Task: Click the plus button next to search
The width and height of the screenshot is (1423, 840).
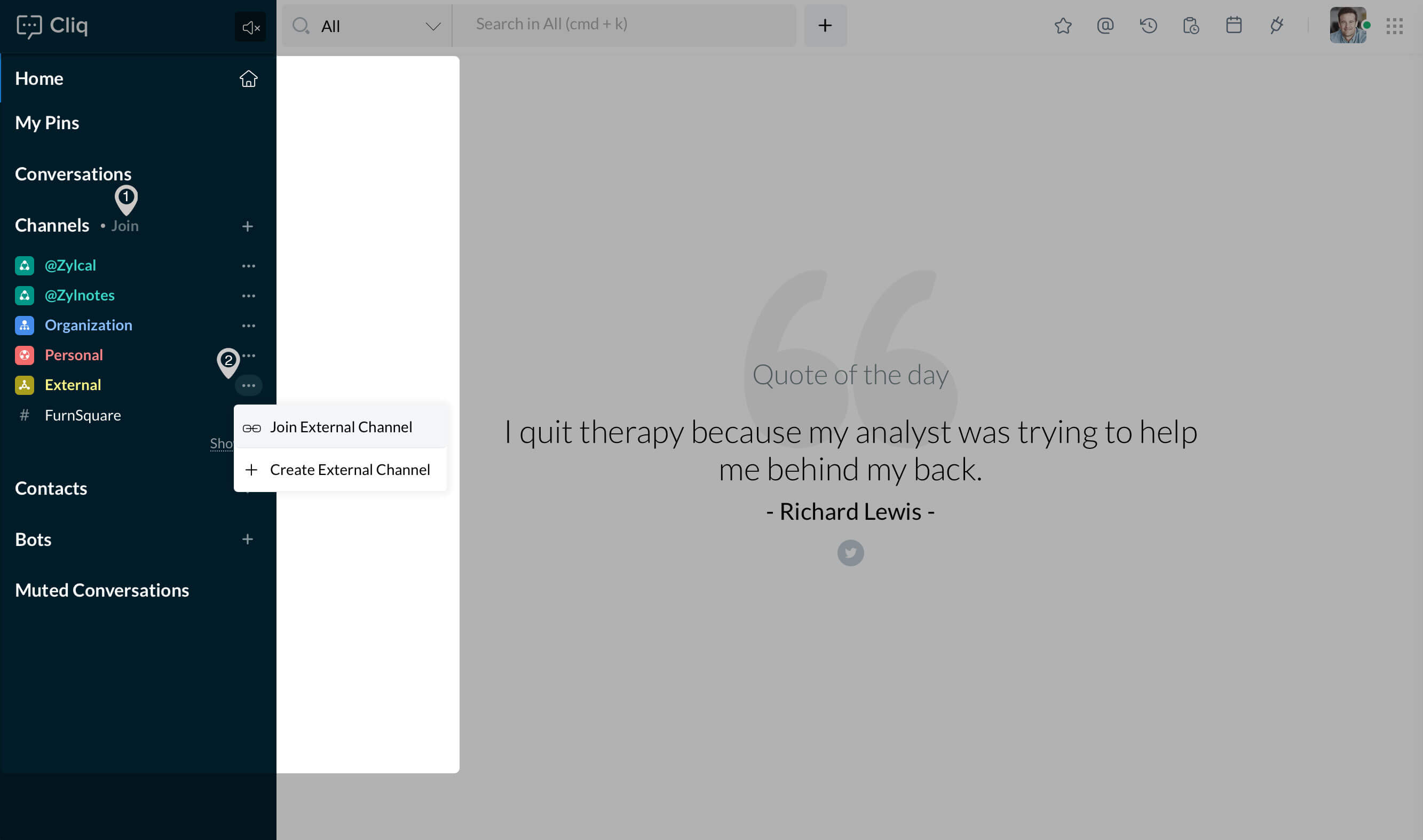Action: point(825,26)
